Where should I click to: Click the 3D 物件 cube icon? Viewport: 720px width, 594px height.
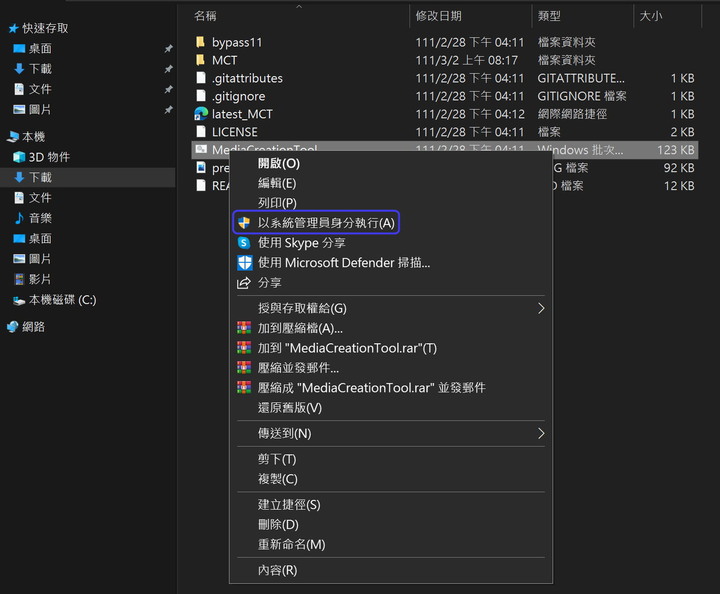coord(19,157)
